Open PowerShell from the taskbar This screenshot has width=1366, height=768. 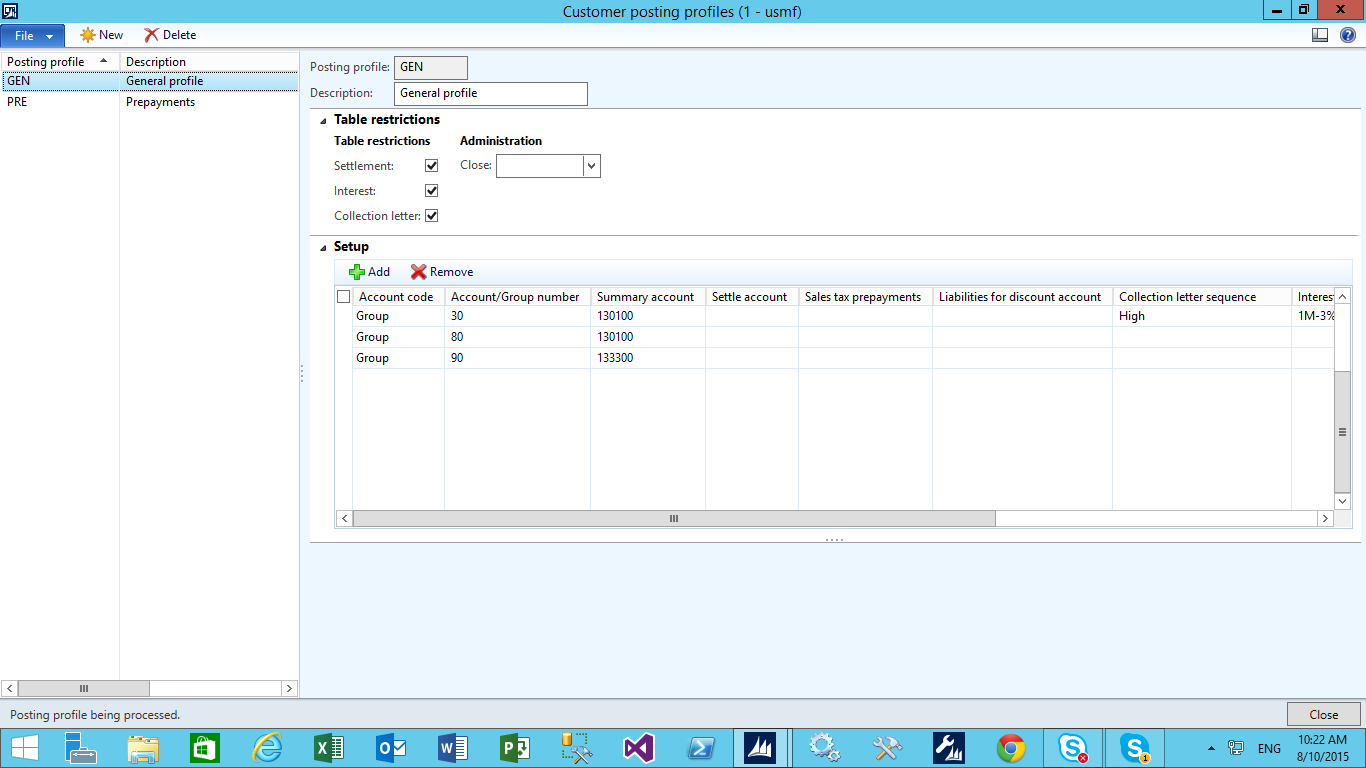pos(701,748)
